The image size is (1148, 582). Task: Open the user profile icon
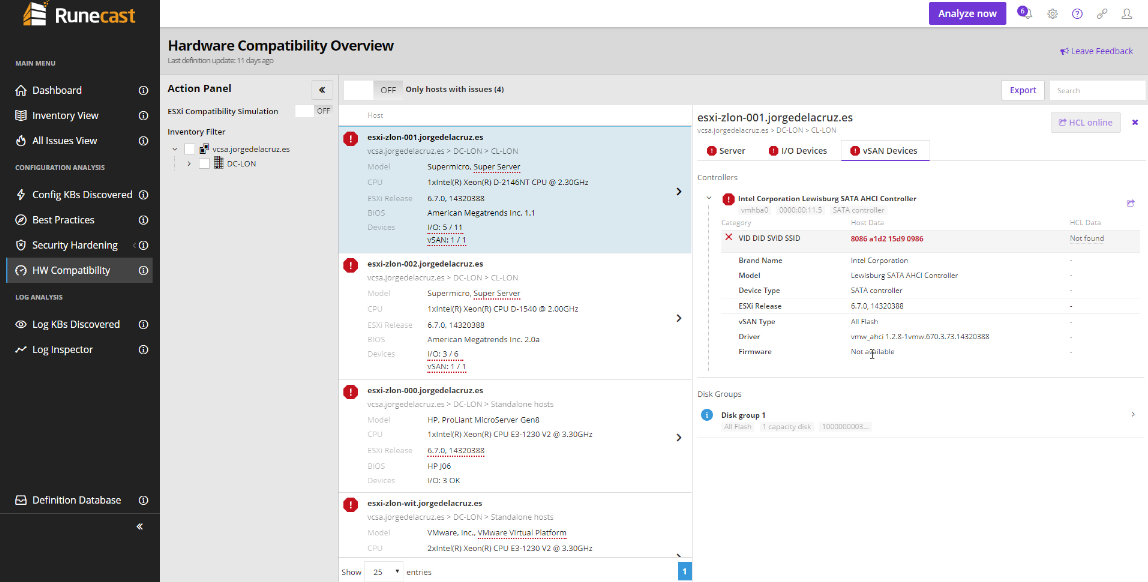[x=1126, y=14]
